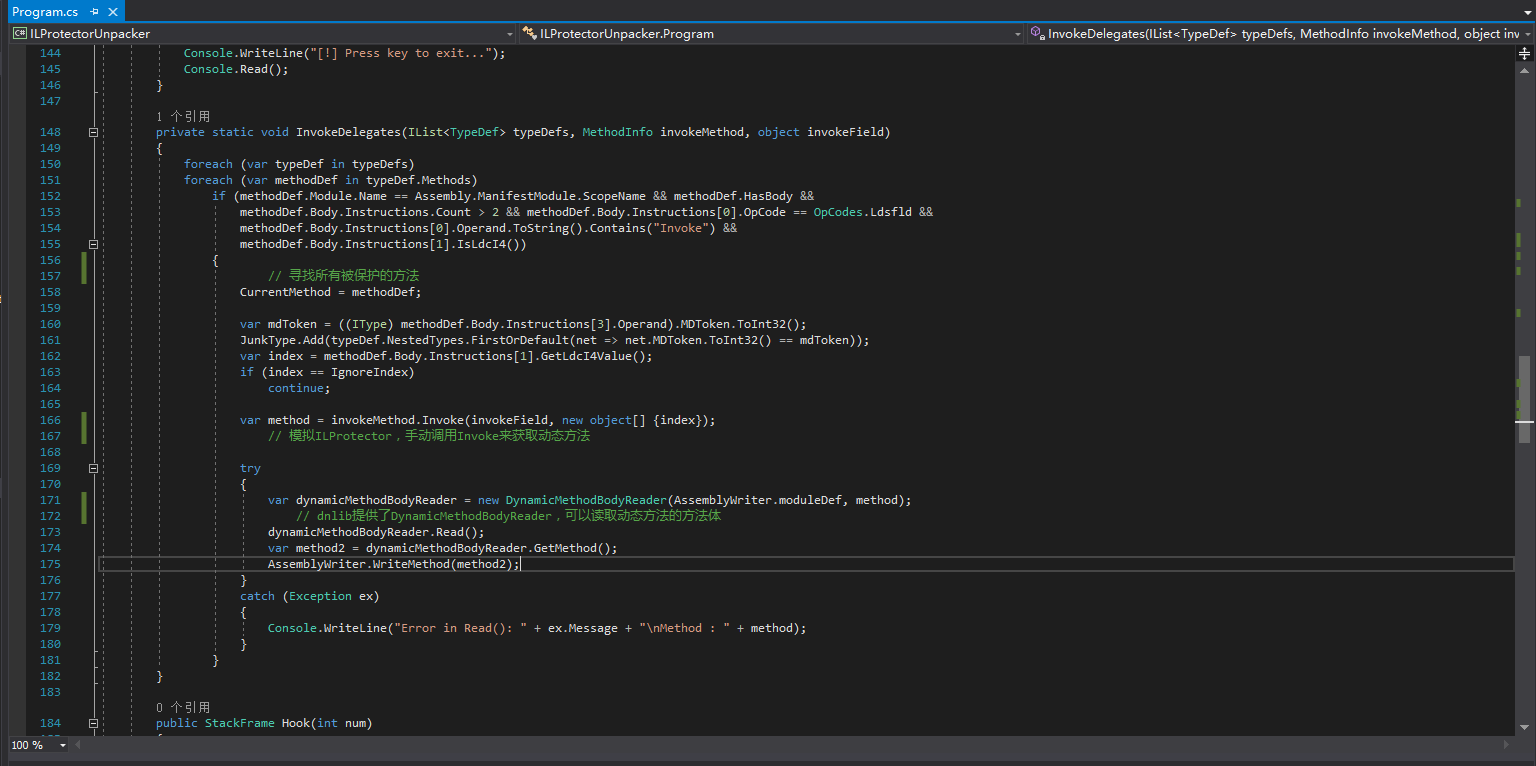Click 'GetLdcI4Value()' on line 162

[x=594, y=356]
